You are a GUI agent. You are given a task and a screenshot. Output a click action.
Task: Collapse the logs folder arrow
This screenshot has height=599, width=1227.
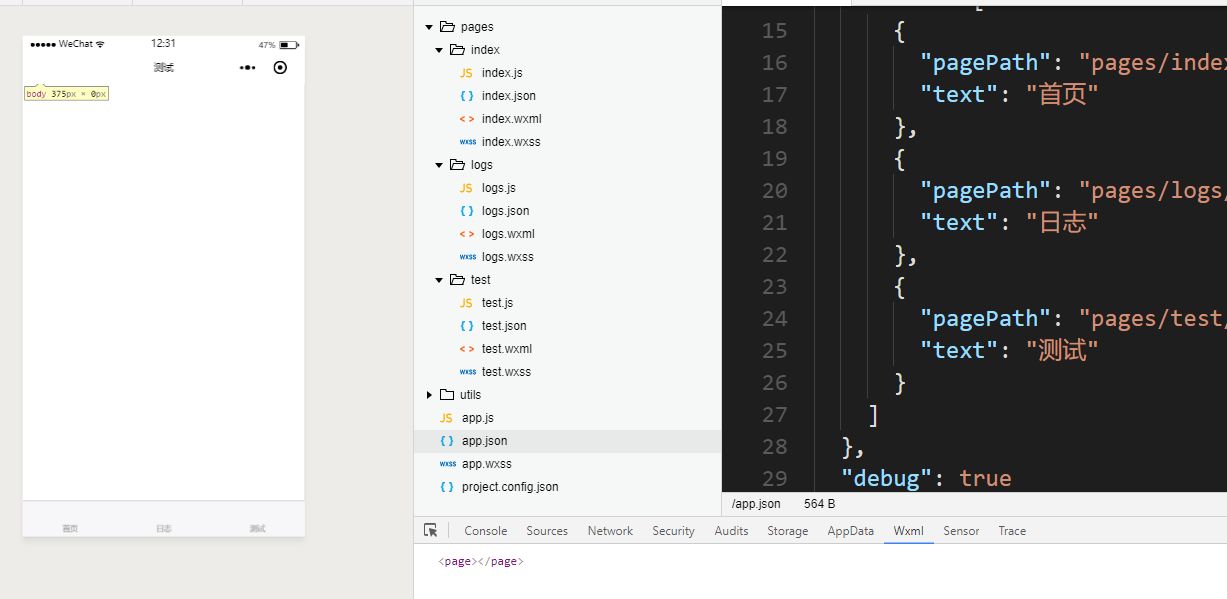(439, 165)
